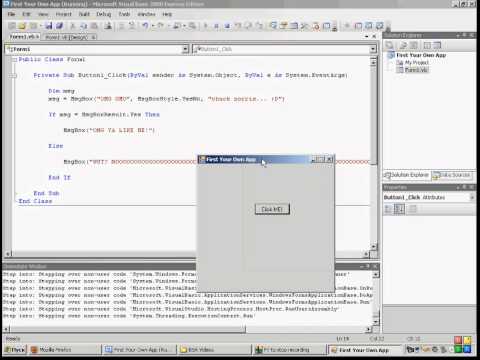Click the Save All toolbar icon
This screenshot has height=360, width=480.
(59, 26)
